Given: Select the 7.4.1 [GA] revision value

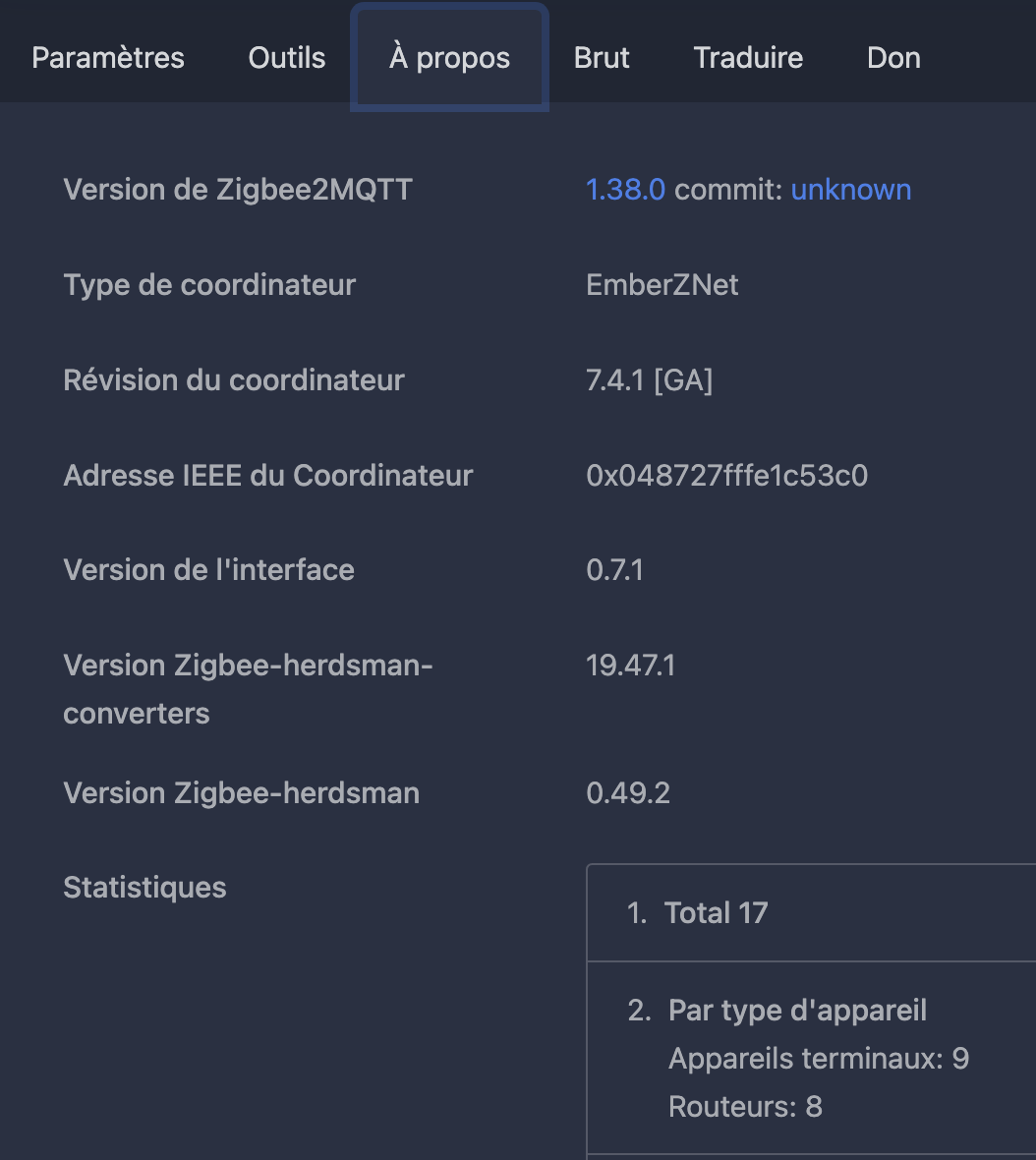Looking at the screenshot, I should (x=650, y=380).
